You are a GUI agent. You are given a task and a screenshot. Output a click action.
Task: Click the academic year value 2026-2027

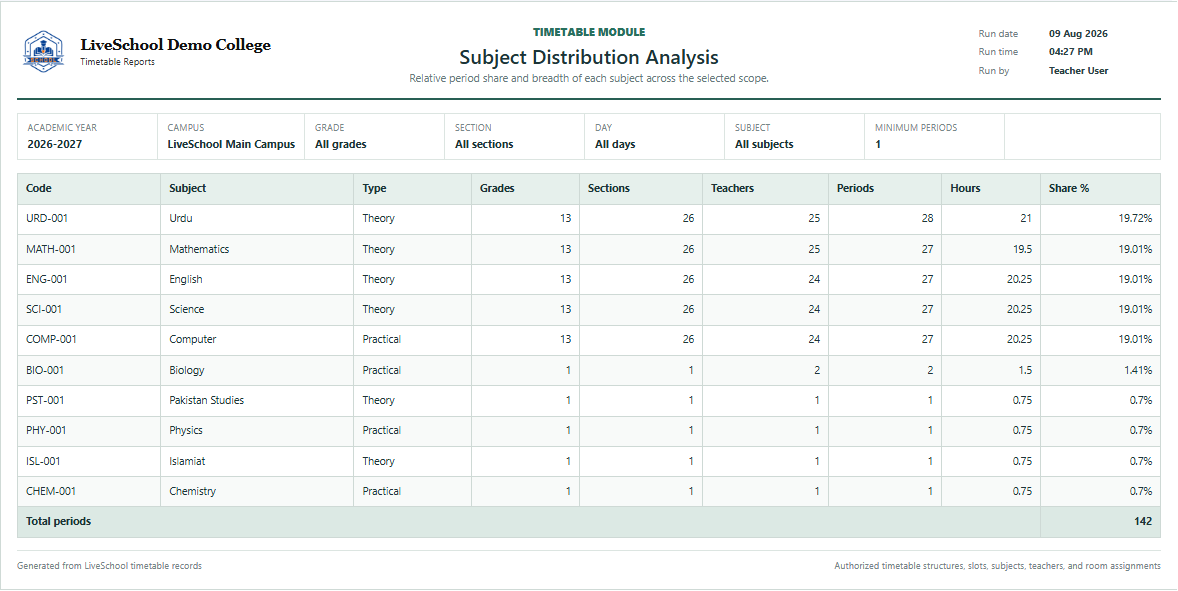click(x=55, y=144)
